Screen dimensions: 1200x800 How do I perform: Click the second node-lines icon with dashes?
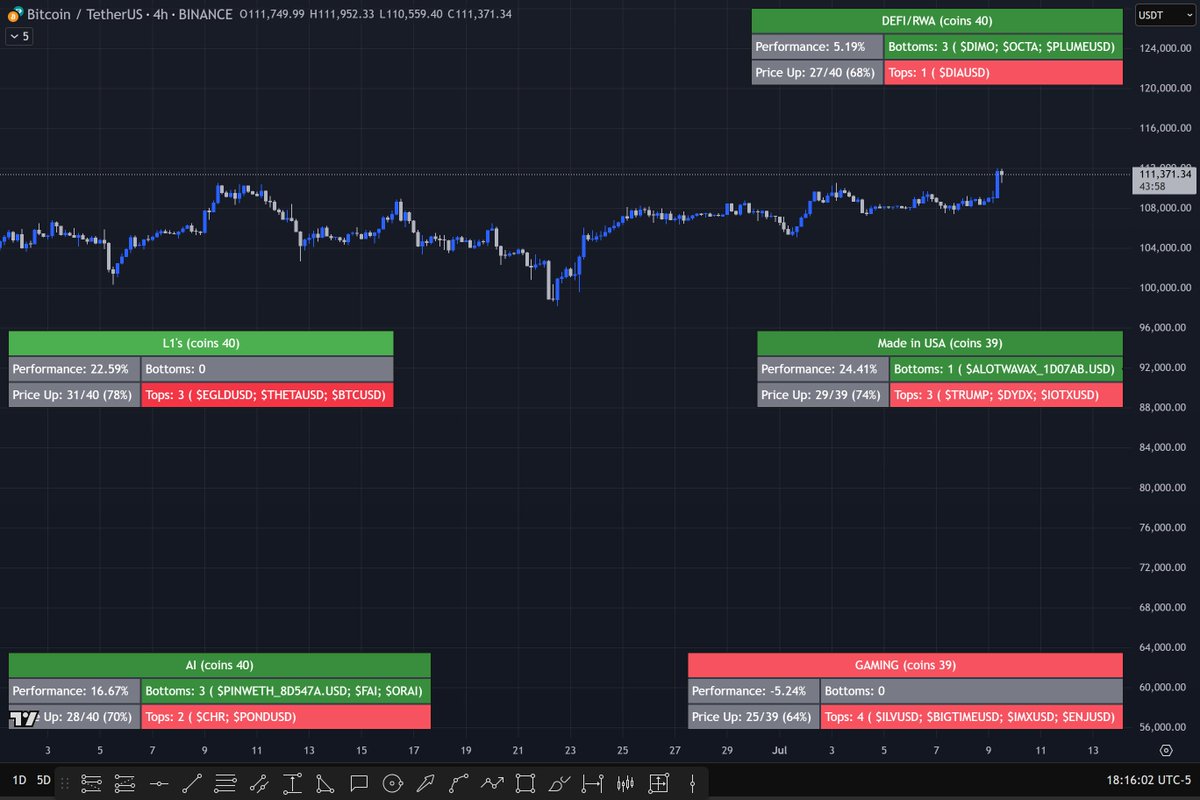(125, 783)
